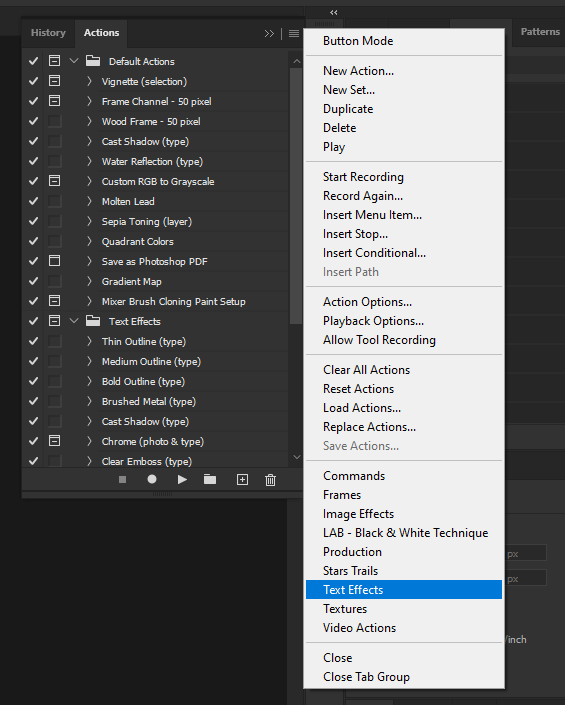
Task: Click scroll down arrow in Actions list
Action: tap(297, 457)
